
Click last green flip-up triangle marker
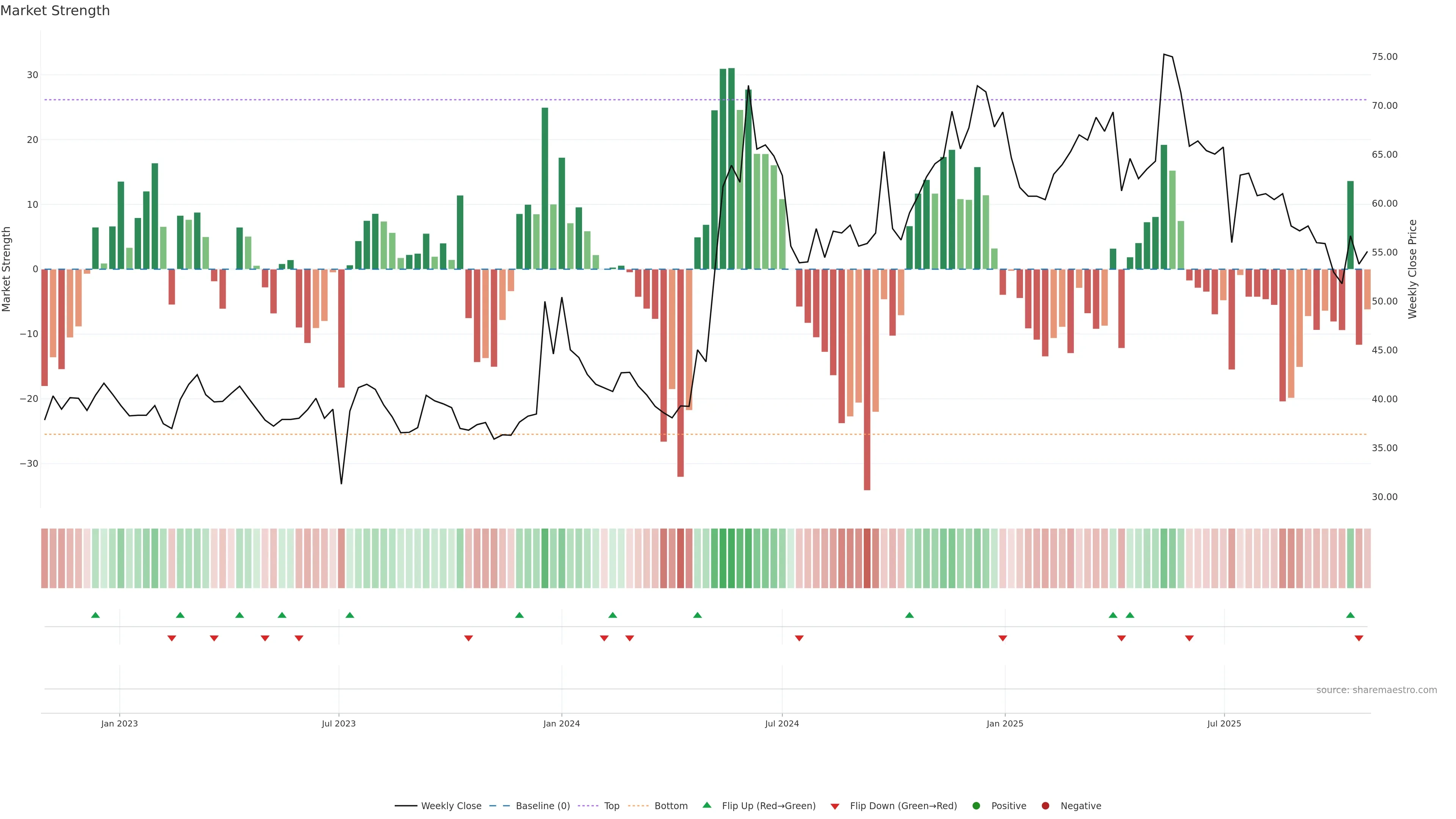click(x=1350, y=615)
